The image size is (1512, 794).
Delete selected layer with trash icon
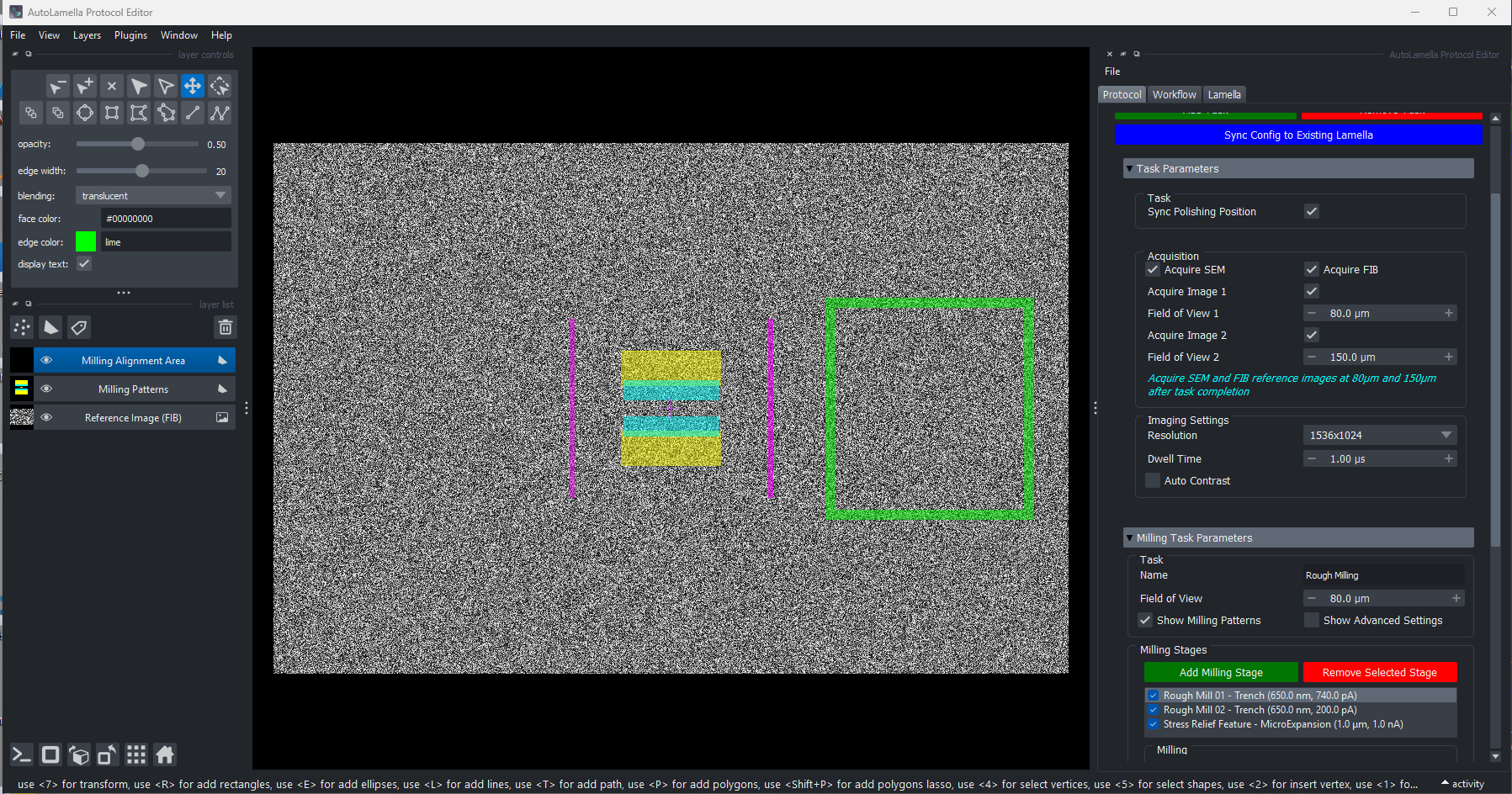coord(225,327)
